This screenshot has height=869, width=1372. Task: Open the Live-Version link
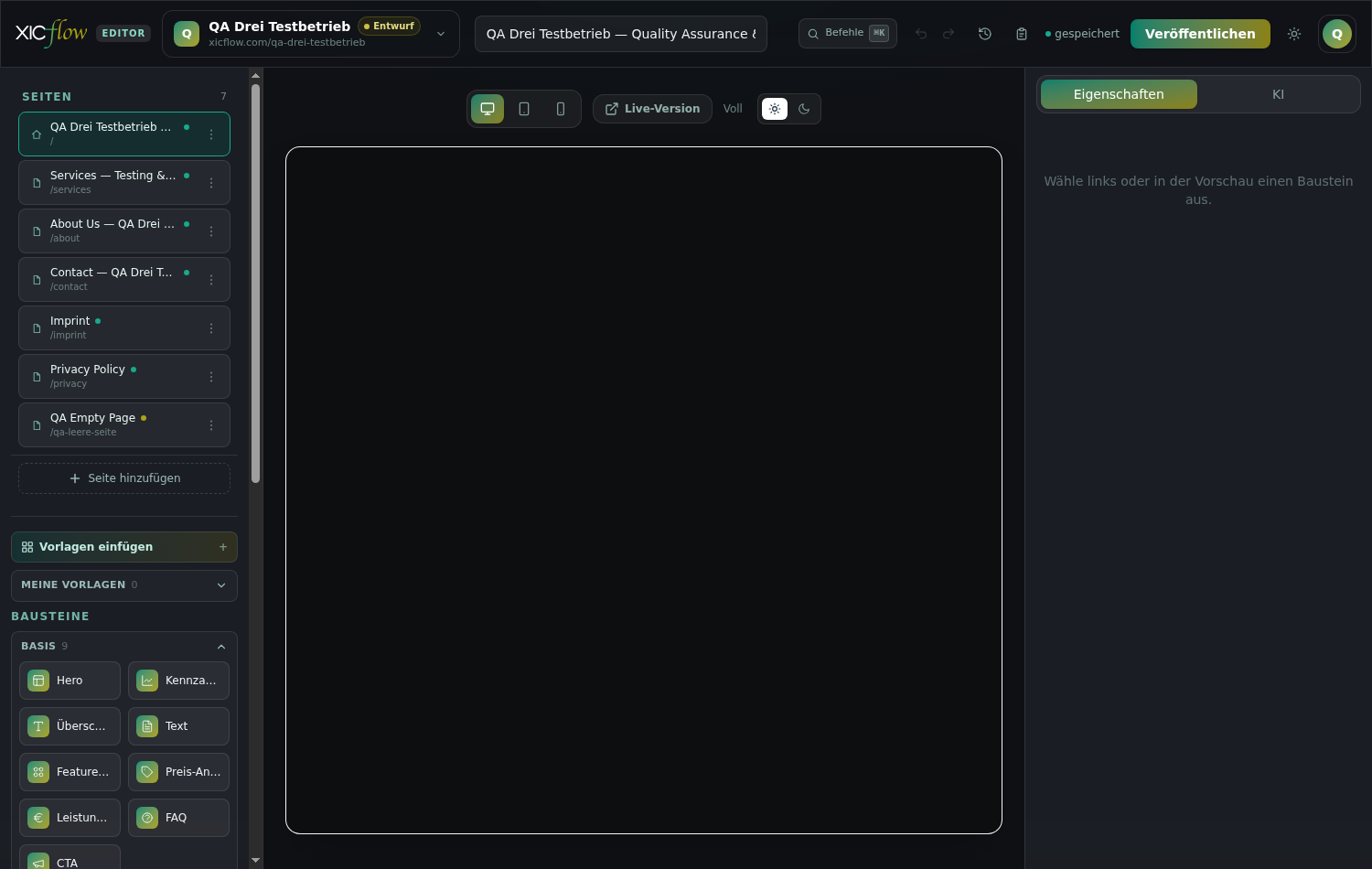pos(652,109)
